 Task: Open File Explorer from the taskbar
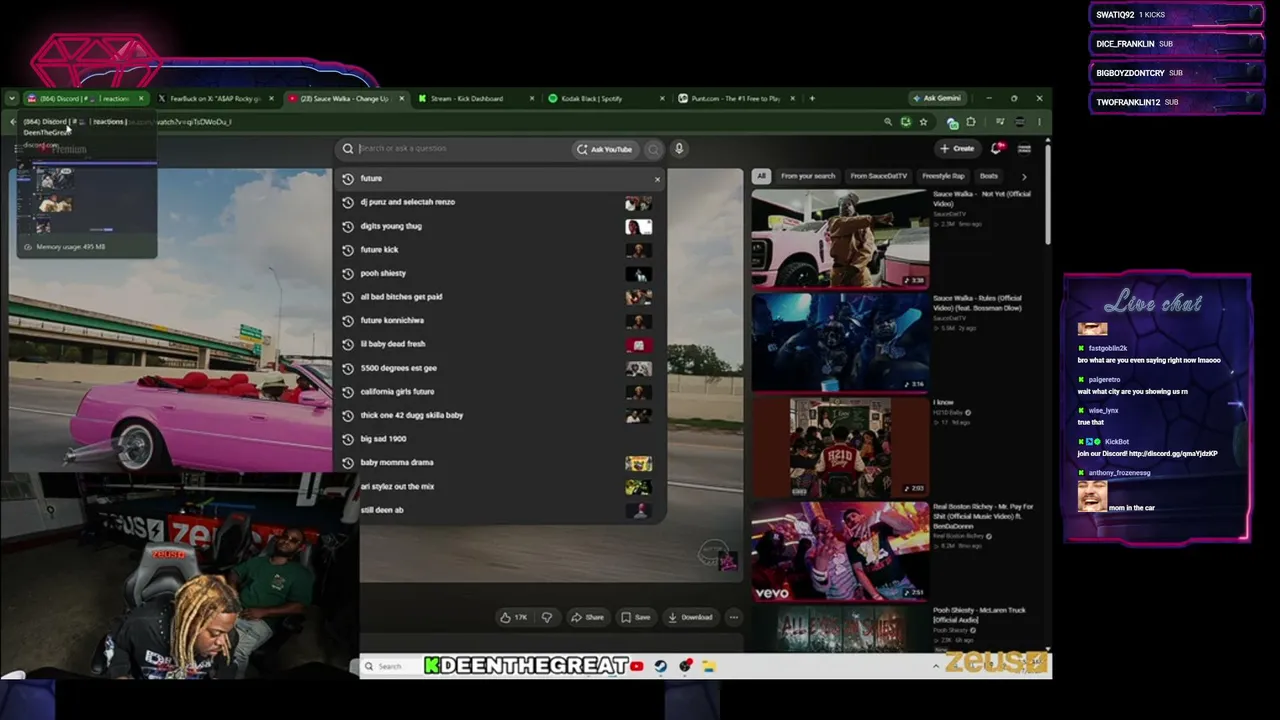point(709,667)
